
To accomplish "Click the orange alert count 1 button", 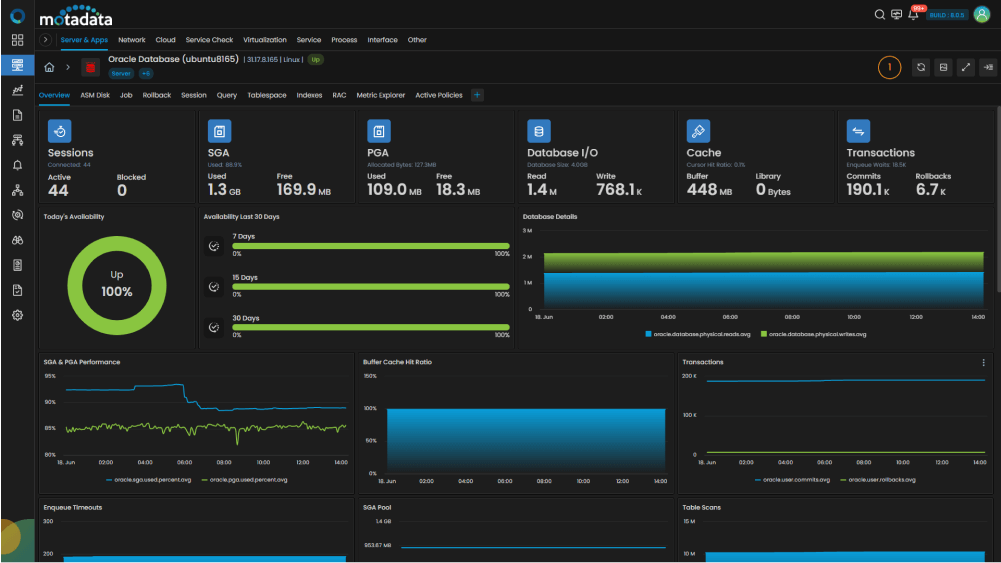I will click(889, 67).
